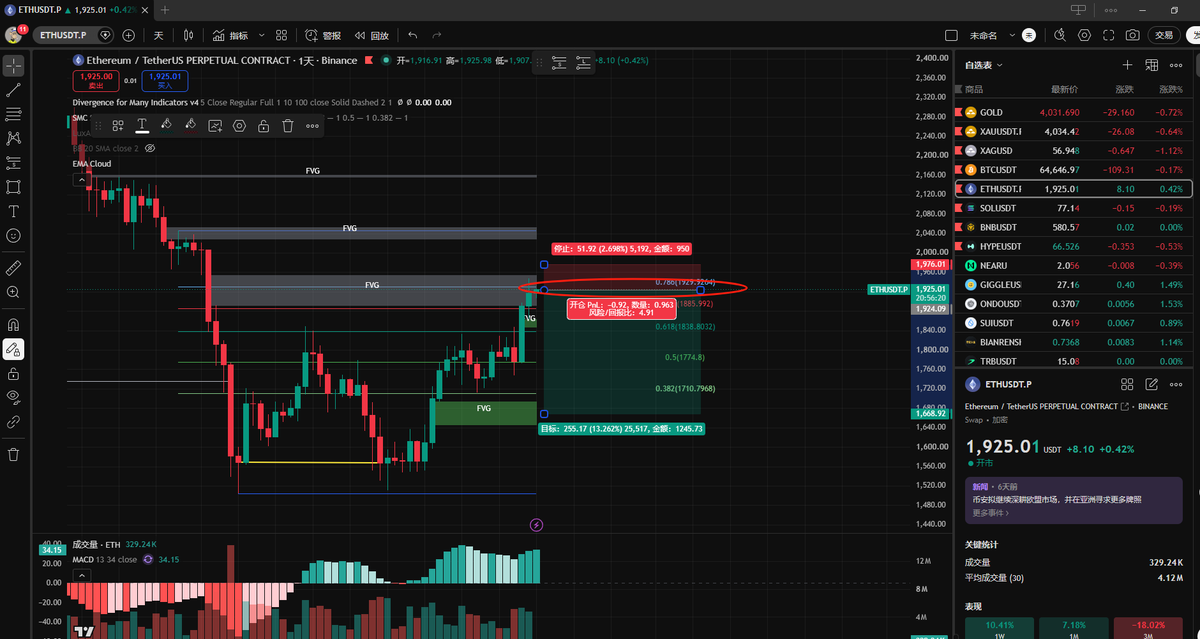Toggle hide all drawings eye icon
Viewport: 1200px width, 639px height.
click(13, 397)
